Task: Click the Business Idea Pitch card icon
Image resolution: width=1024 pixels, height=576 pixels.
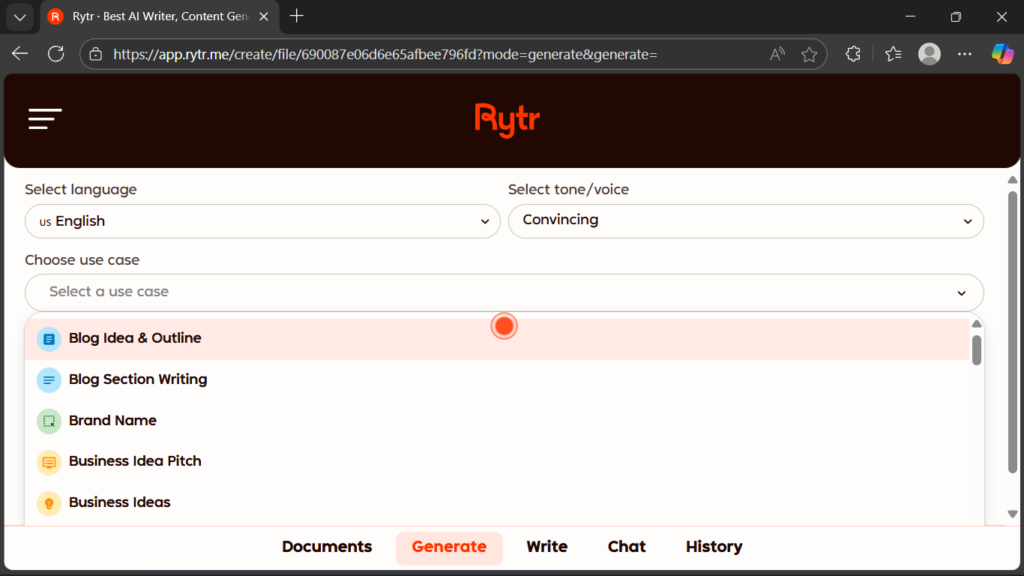Action: point(48,461)
